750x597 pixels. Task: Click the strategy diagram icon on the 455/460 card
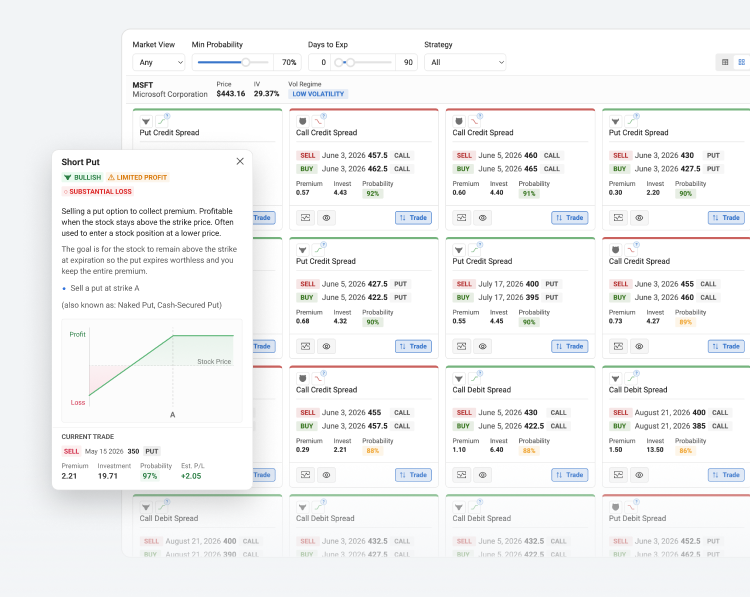[x=631, y=250]
